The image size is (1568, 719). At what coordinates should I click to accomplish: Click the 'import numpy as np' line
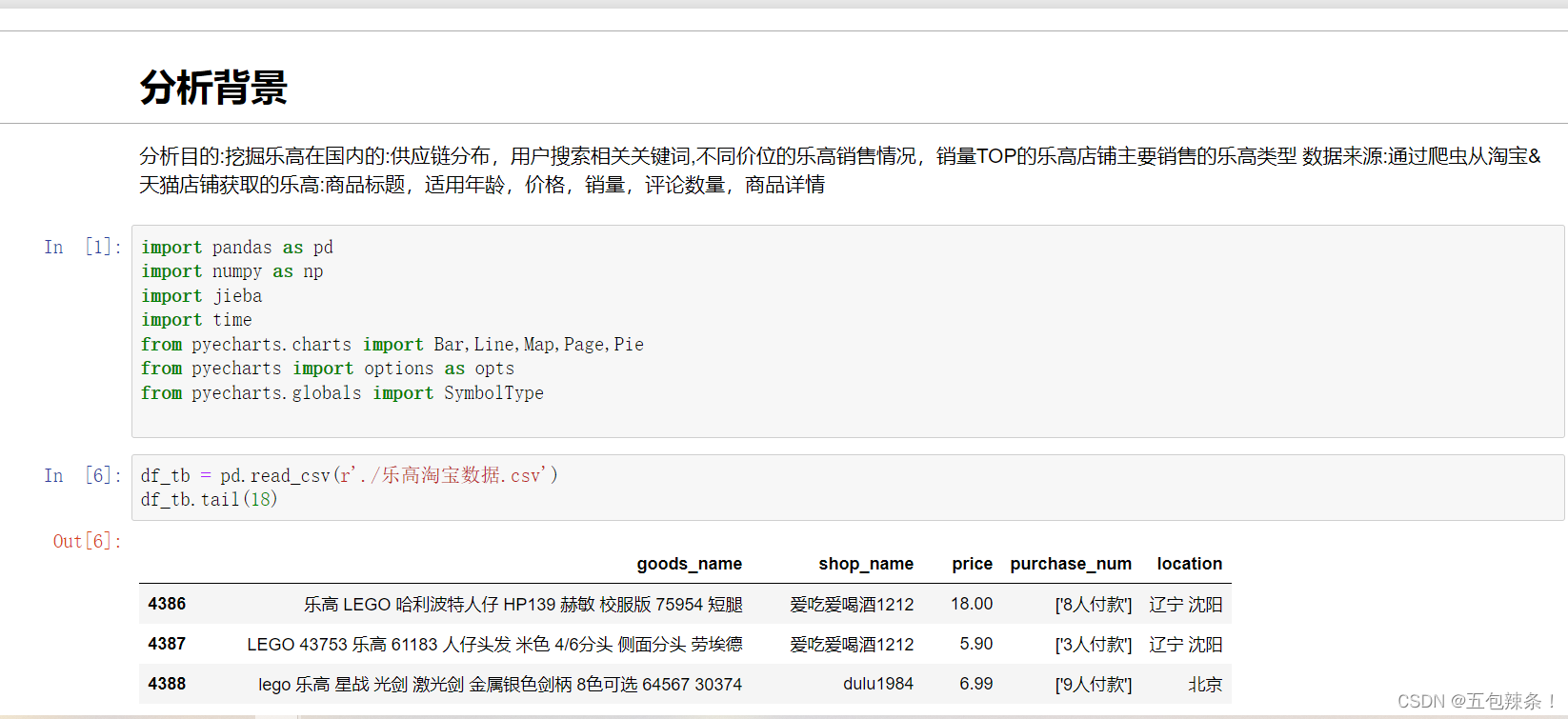click(x=232, y=271)
